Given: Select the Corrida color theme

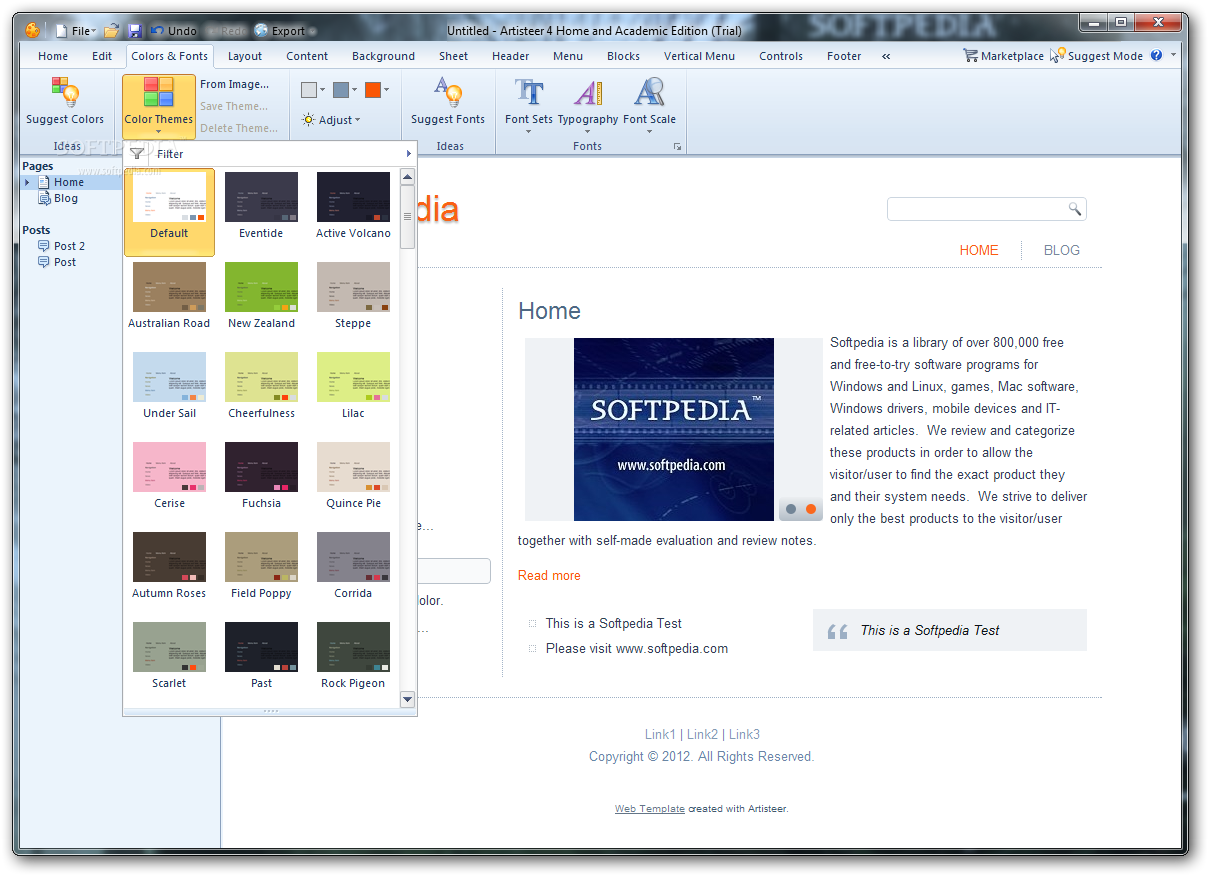Looking at the screenshot, I should point(353,566).
